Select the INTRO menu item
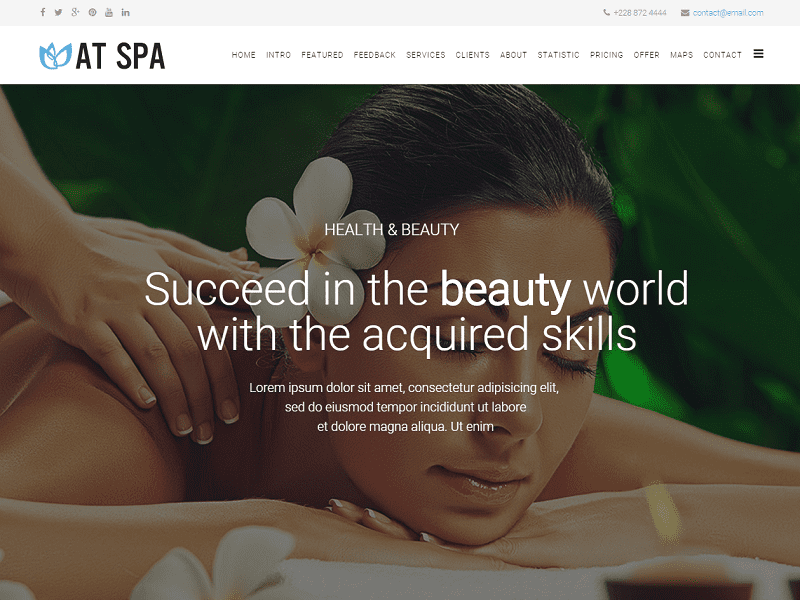 (279, 55)
